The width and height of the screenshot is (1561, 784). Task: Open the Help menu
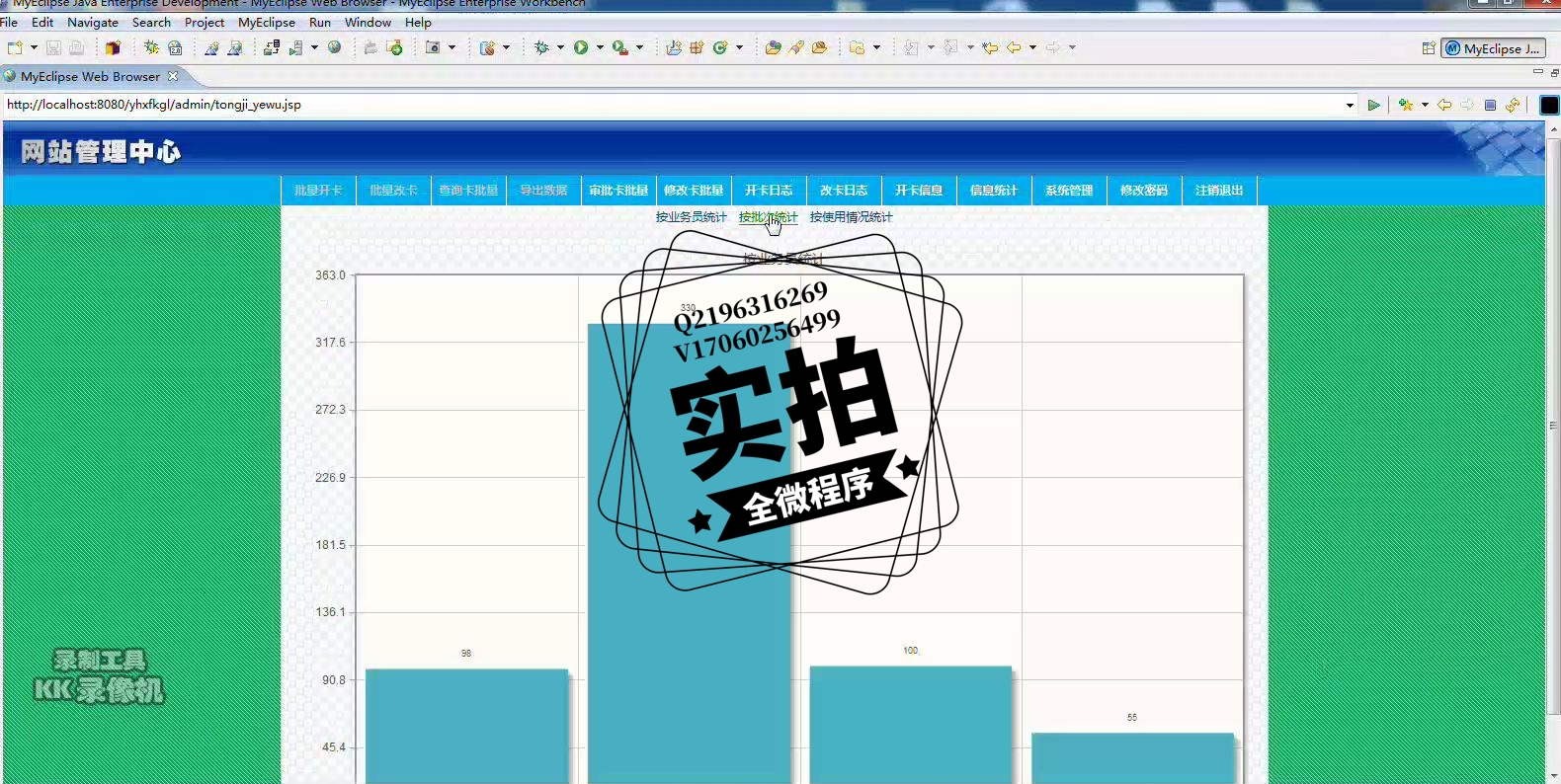pyautogui.click(x=418, y=22)
